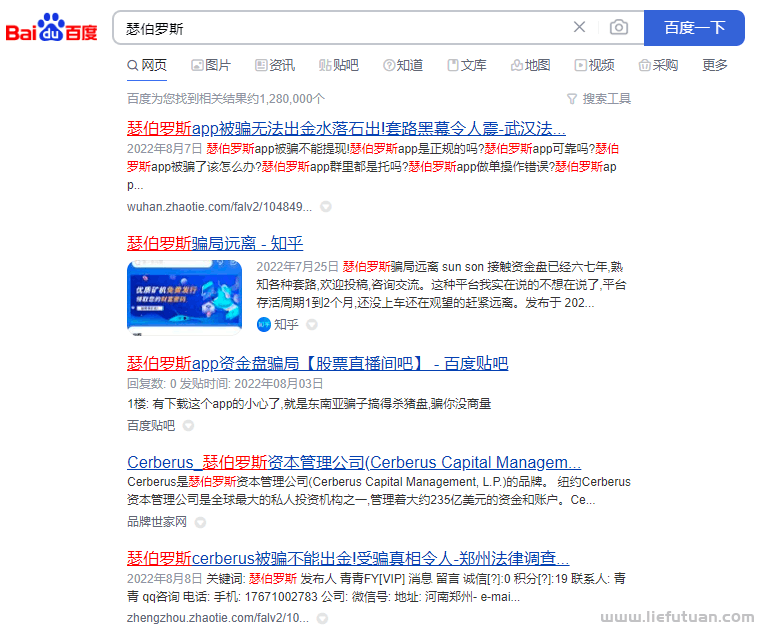This screenshot has width=769, height=637.
Task: Open result 瑟伯罗斯骗局远离 - 知乎
Action: 215,243
